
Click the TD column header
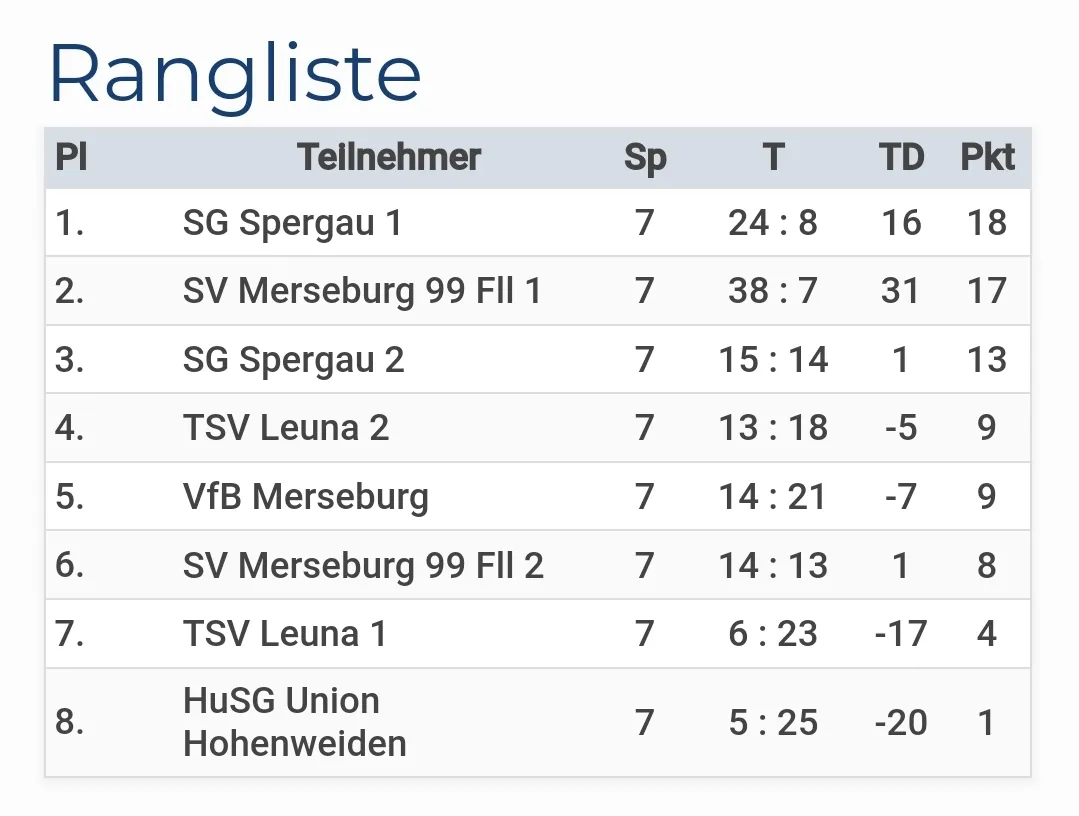tap(901, 158)
